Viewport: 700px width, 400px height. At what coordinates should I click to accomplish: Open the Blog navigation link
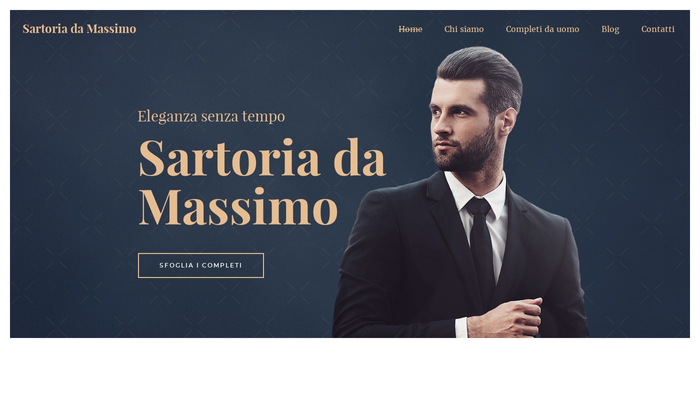(x=610, y=29)
